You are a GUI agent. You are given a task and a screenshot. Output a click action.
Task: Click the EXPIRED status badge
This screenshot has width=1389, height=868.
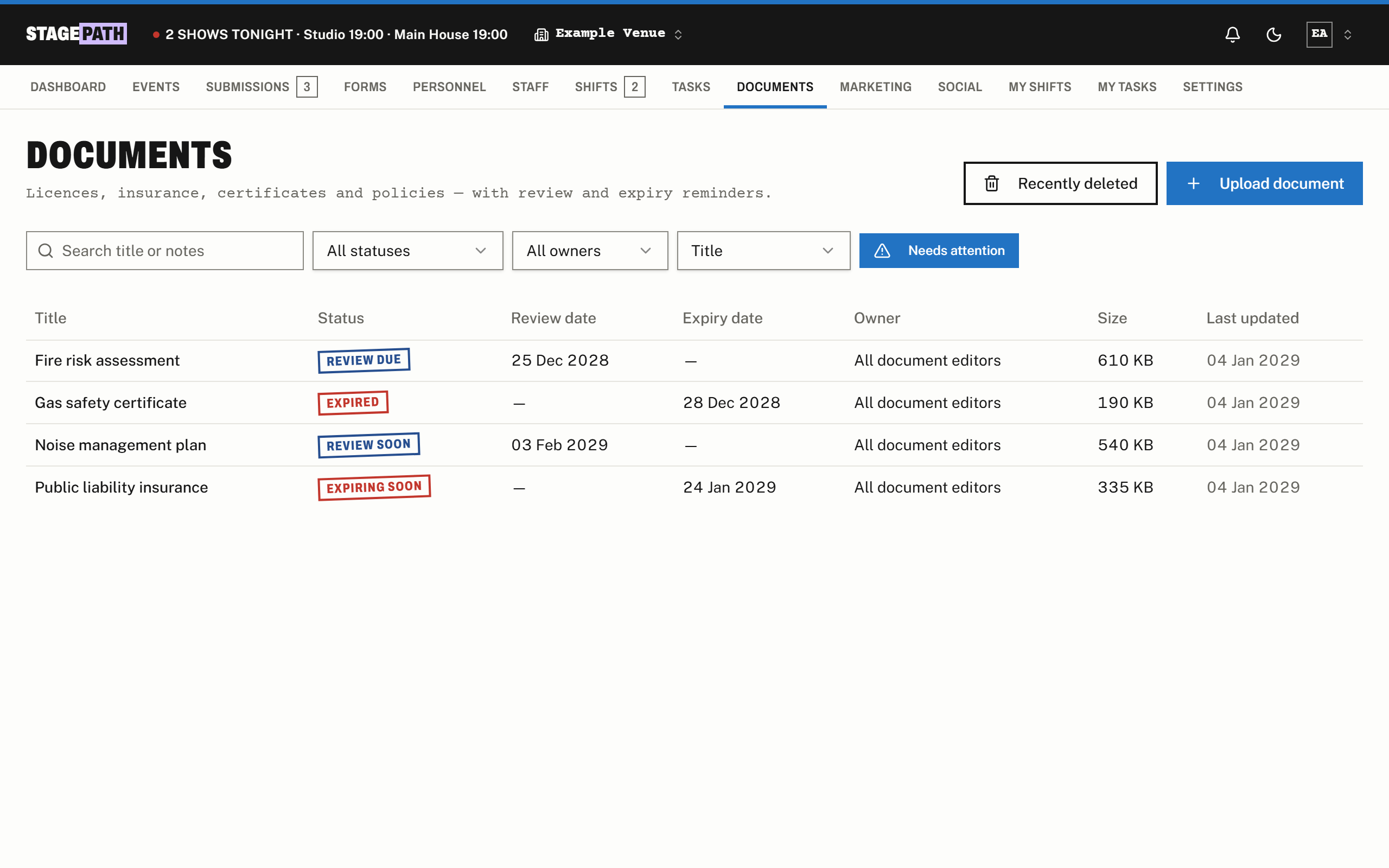pyautogui.click(x=353, y=403)
